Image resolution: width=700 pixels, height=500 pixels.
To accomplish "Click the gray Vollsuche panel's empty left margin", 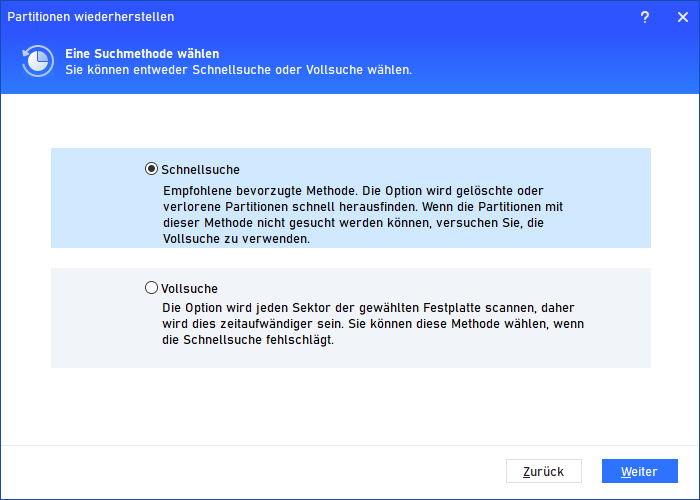I will (x=95, y=317).
